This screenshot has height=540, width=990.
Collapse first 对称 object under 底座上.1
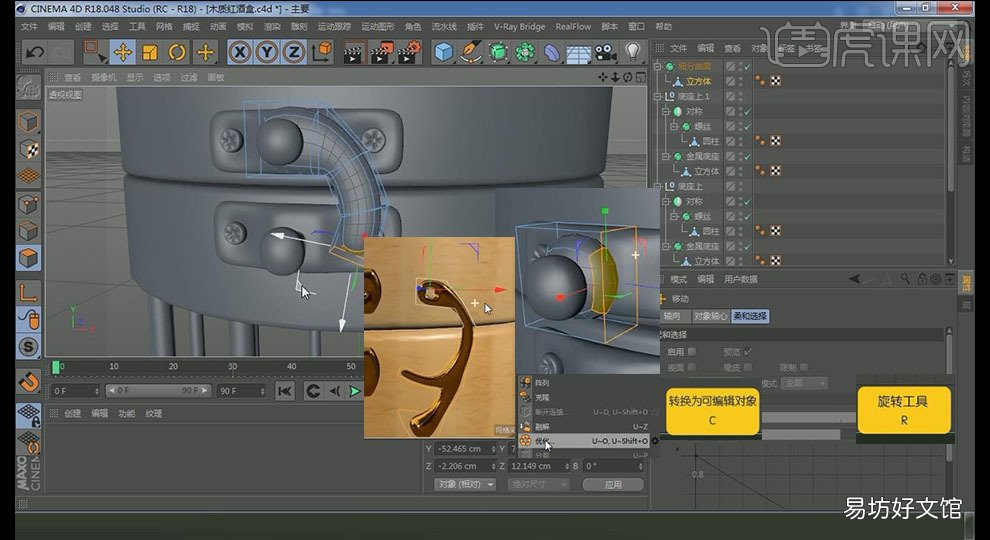click(x=665, y=111)
